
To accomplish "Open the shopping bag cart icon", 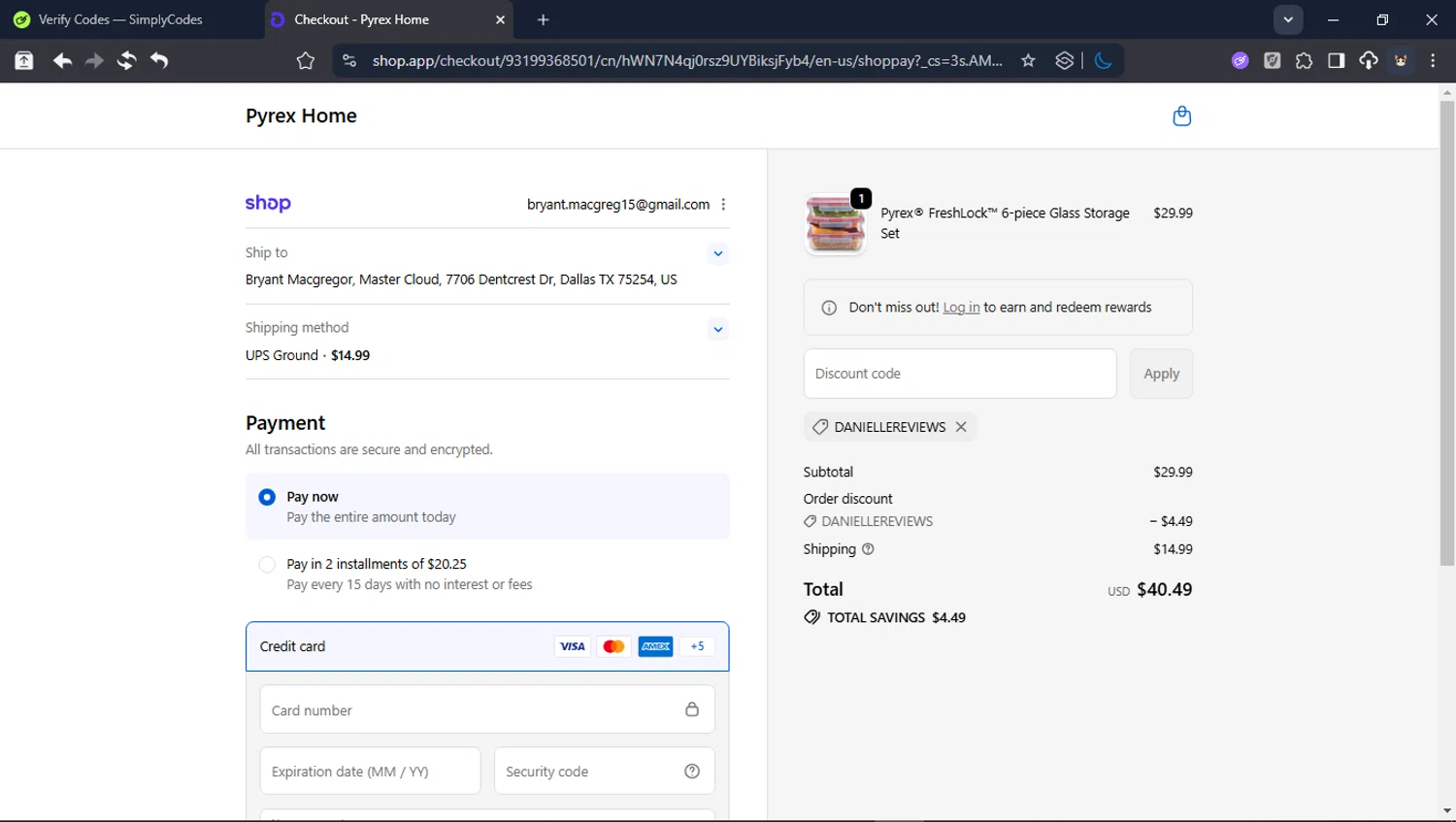I will pos(1181,115).
